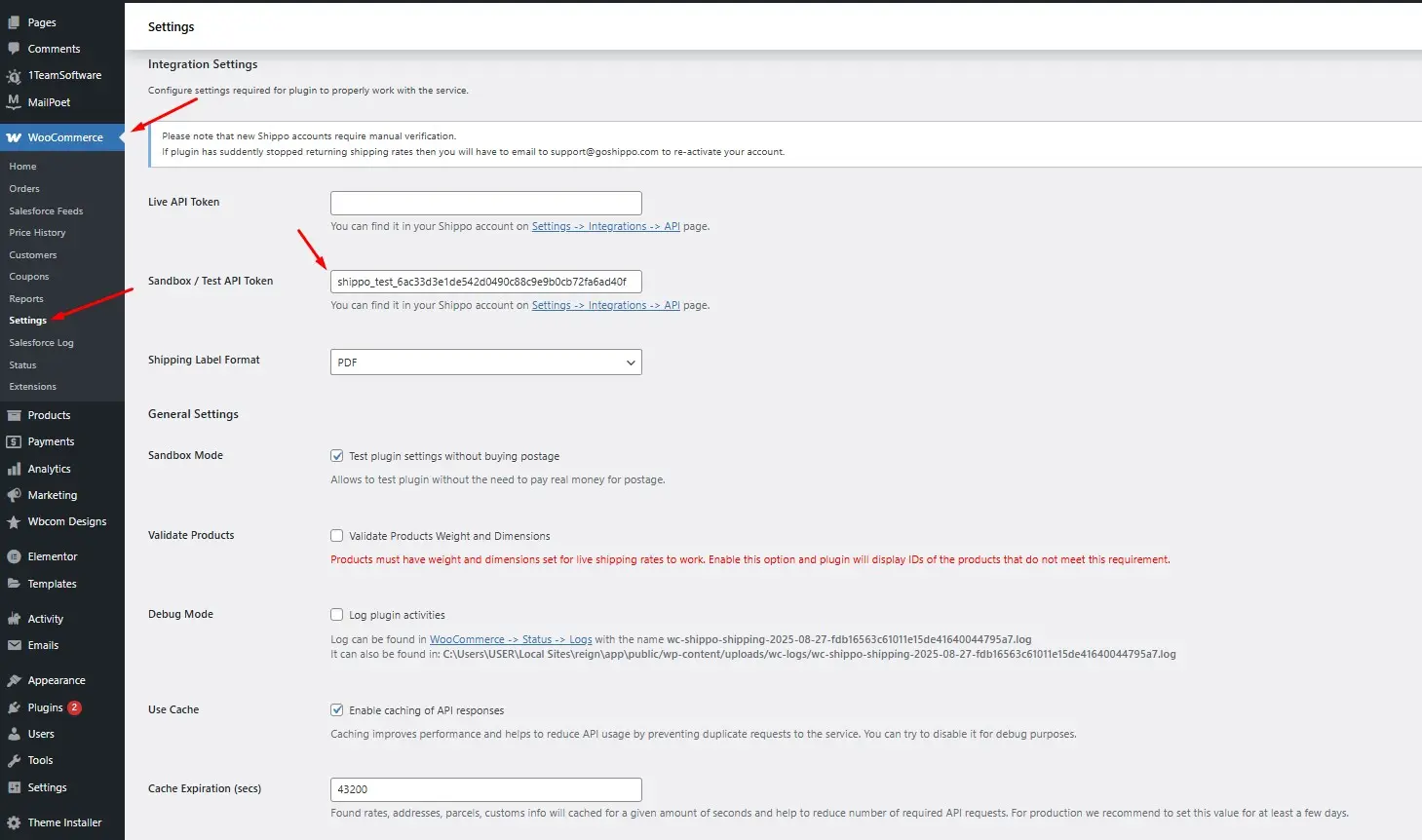The height and width of the screenshot is (840, 1422).
Task: Switch to the Orders menu item
Action: 23,188
